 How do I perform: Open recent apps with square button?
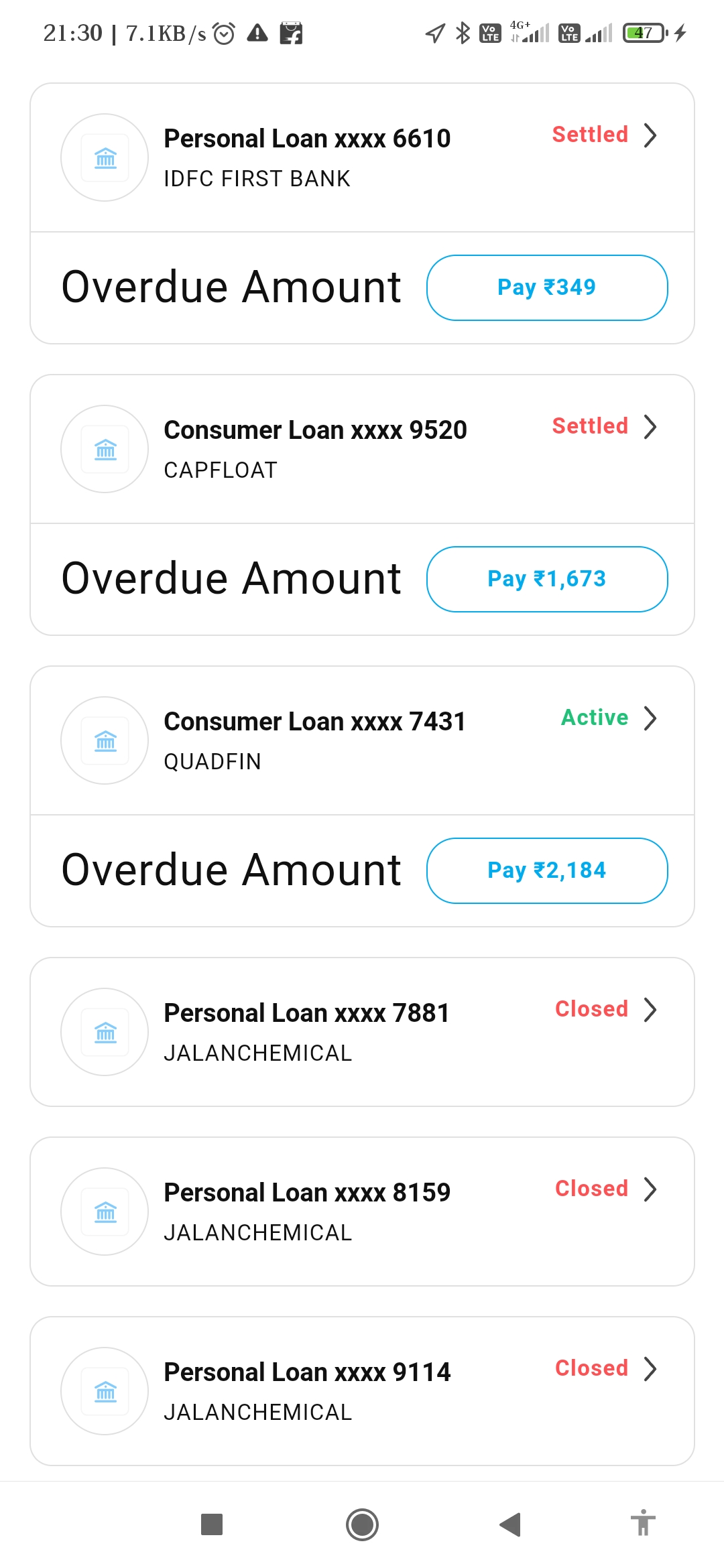(212, 1524)
